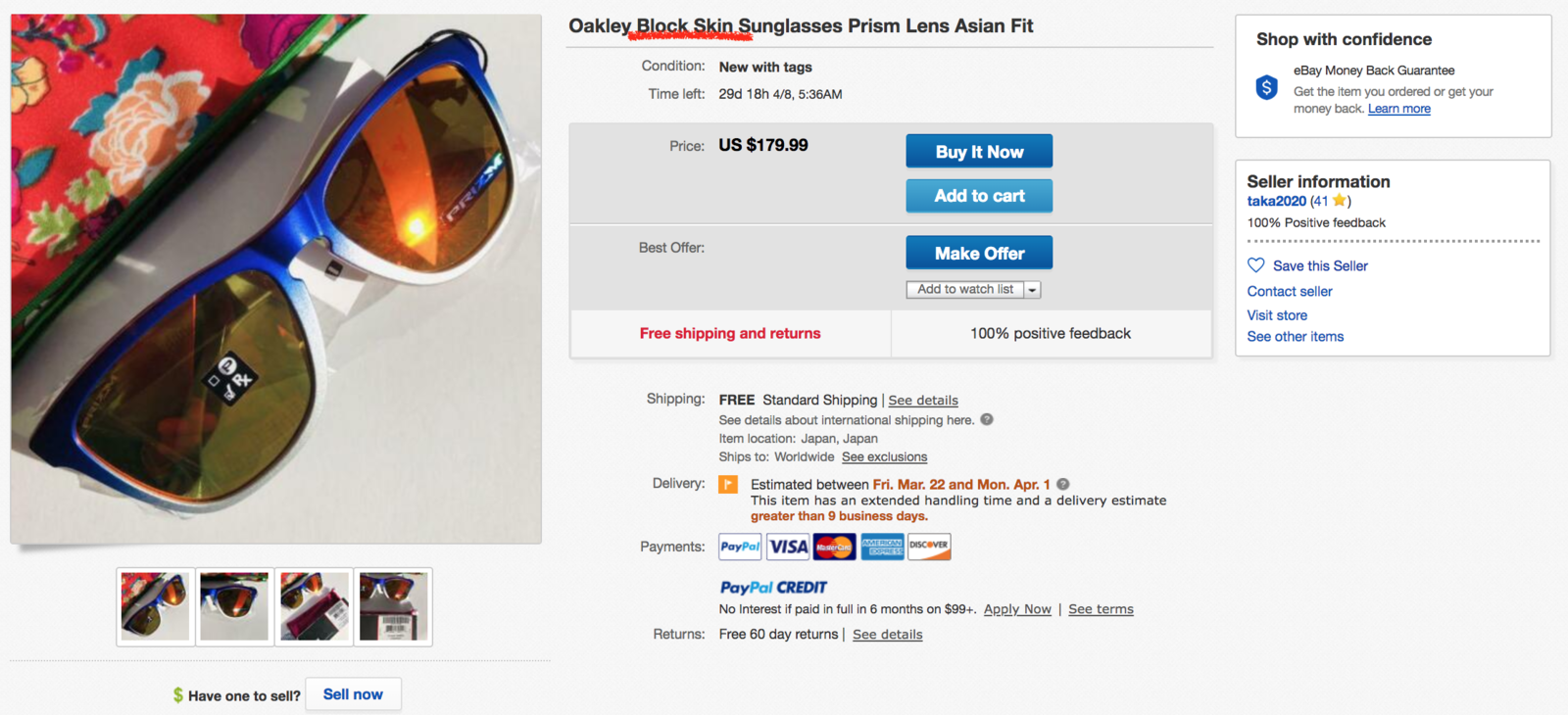1568x715 pixels.
Task: Click the delivery estimate help question icon
Action: 1063,484
